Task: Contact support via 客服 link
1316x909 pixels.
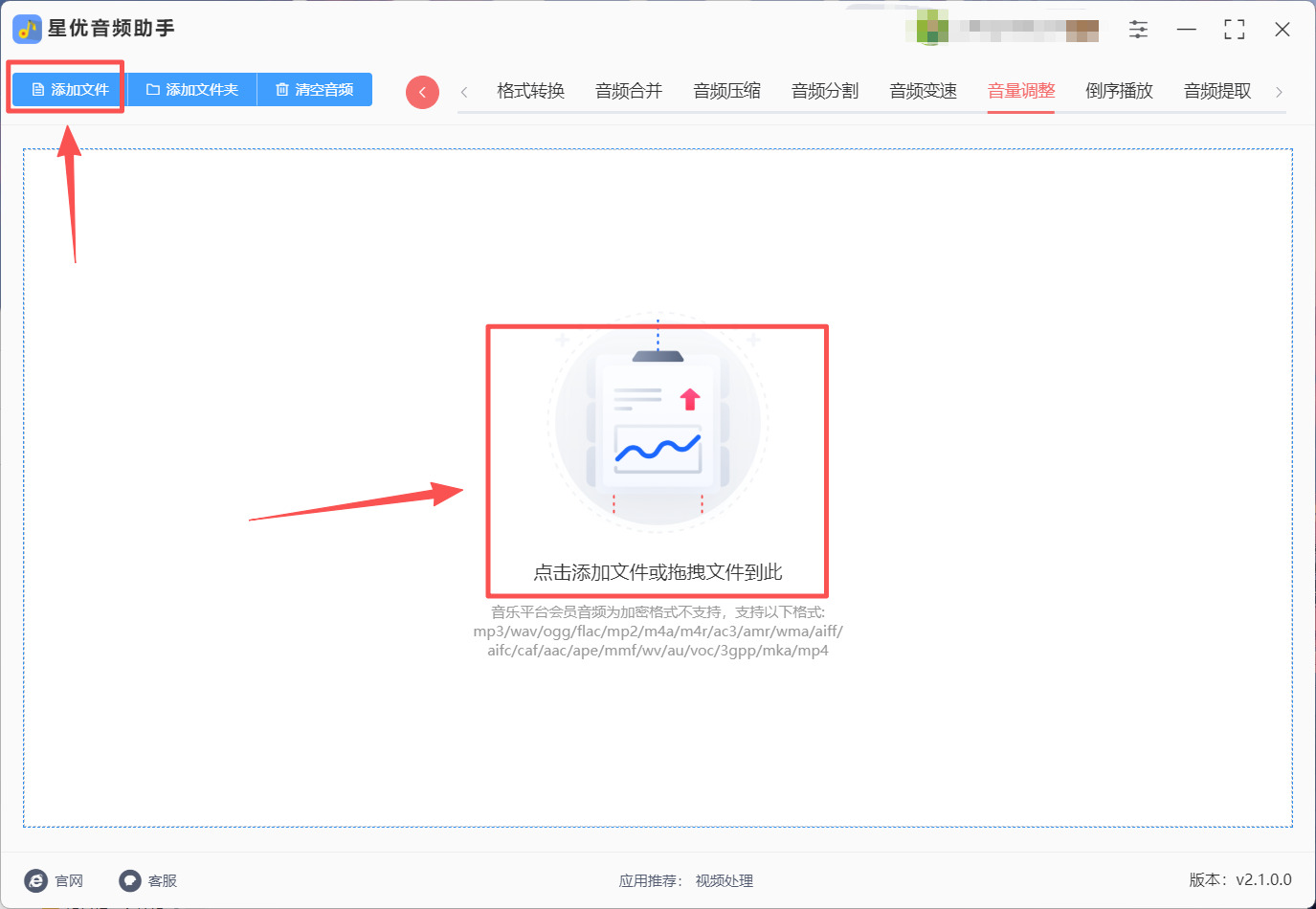Action: (148, 881)
